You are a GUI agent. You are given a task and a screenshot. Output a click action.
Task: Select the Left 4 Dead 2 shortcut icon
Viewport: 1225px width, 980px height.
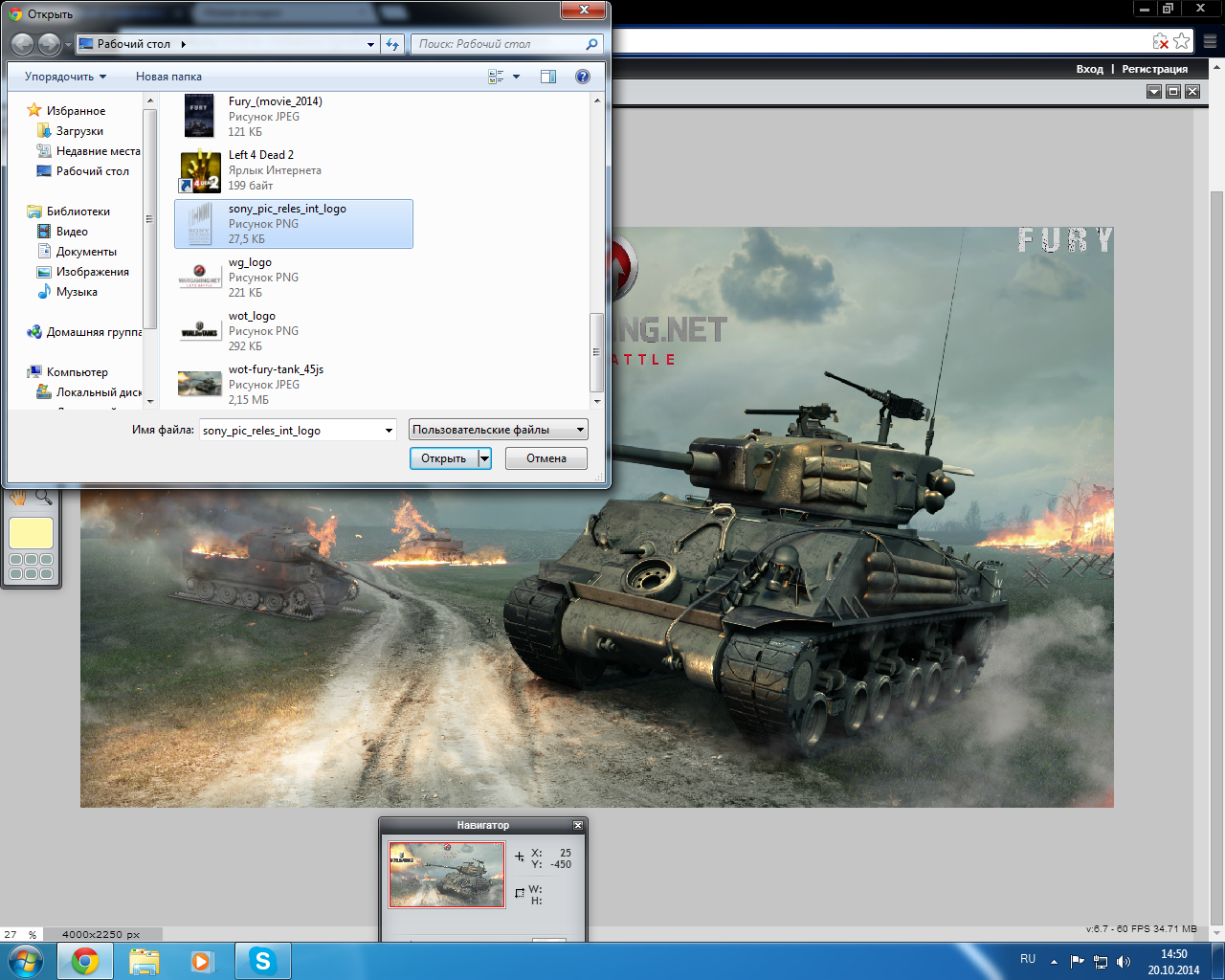point(200,170)
